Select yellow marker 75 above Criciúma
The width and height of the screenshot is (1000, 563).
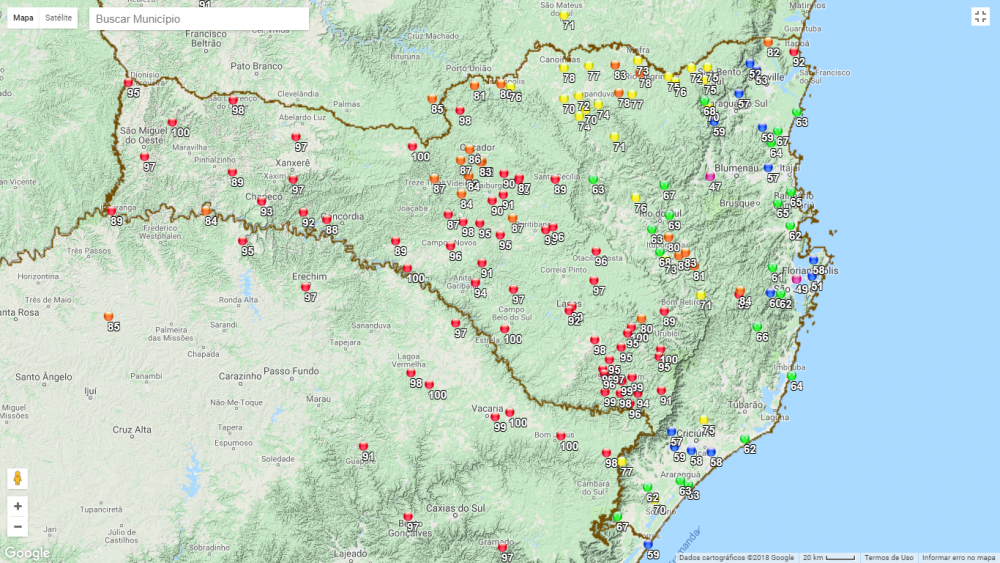[704, 421]
